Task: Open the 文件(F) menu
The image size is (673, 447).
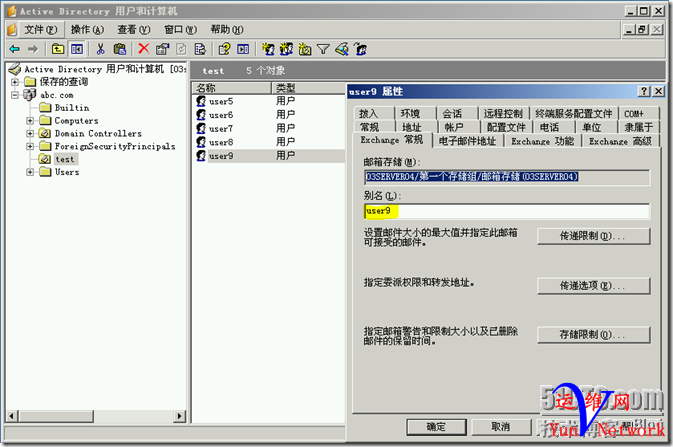Action: pyautogui.click(x=41, y=30)
